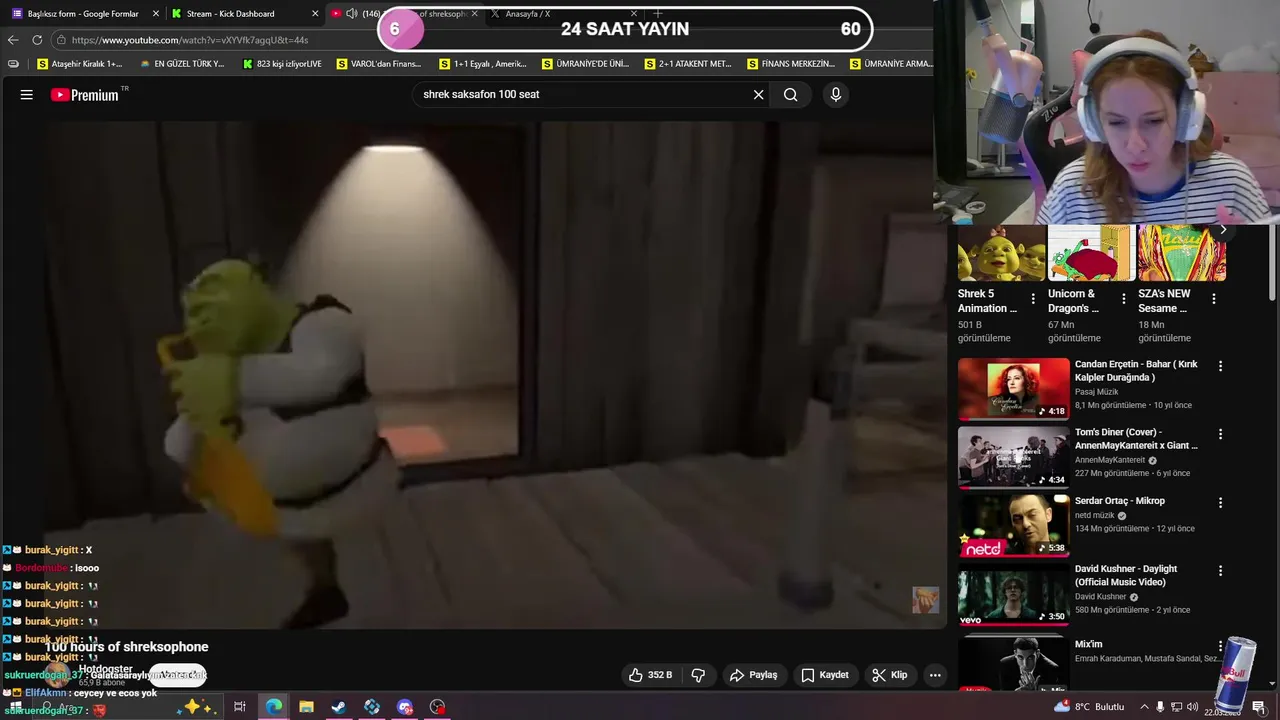Open more actions three-dot menu under video

coord(935,675)
